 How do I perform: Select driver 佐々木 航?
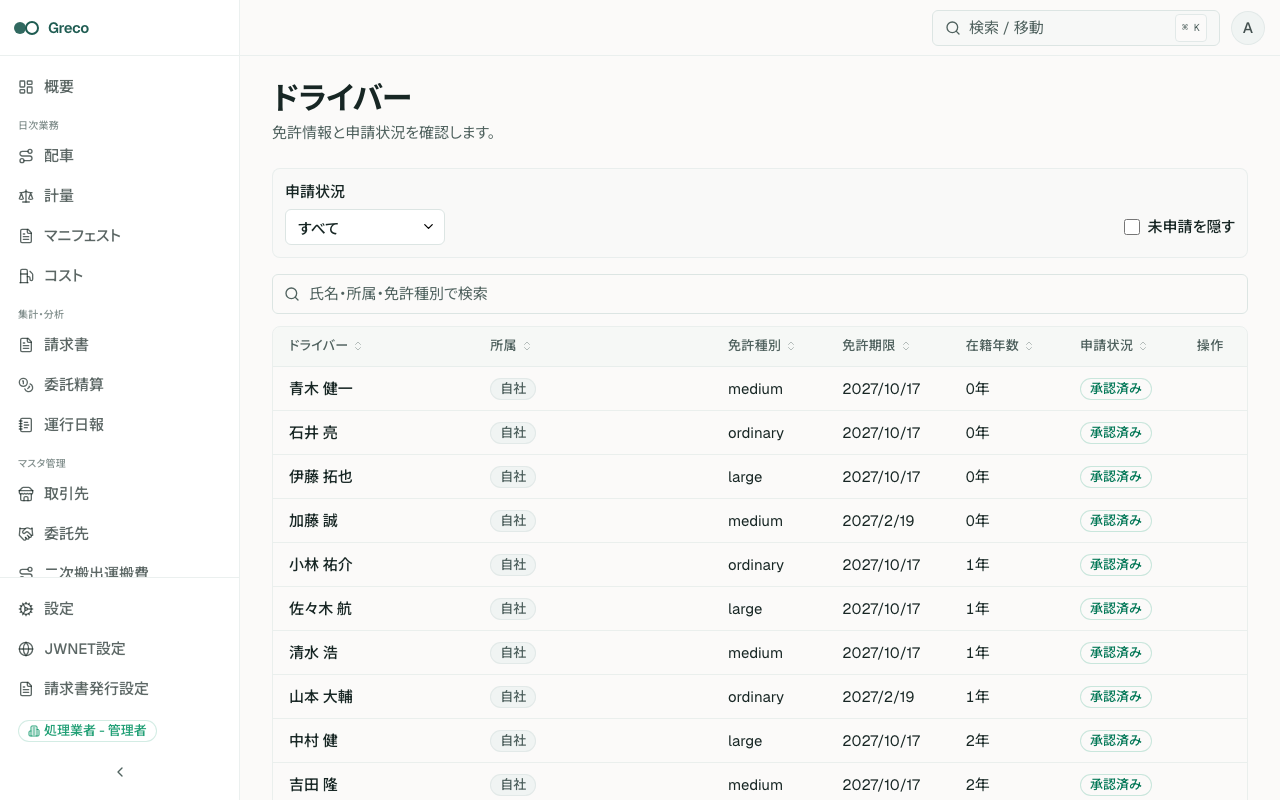320,609
